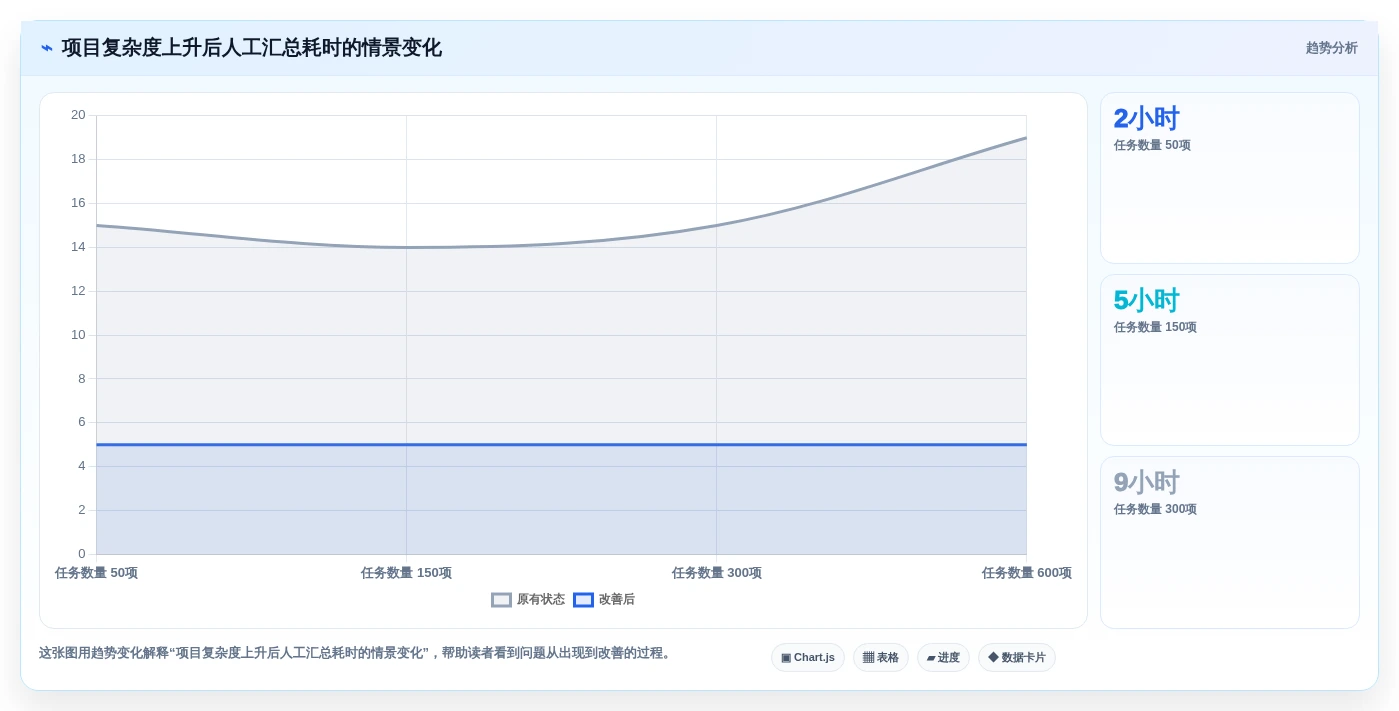The image size is (1399, 711).
Task: Click the y-axis label 10
Action: [x=78, y=335]
